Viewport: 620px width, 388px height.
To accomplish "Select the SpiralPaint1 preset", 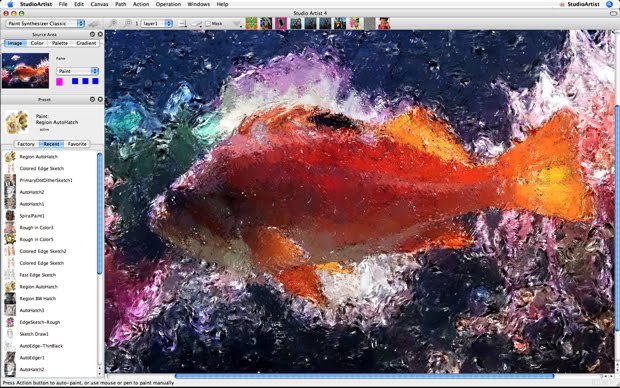I will (x=49, y=216).
